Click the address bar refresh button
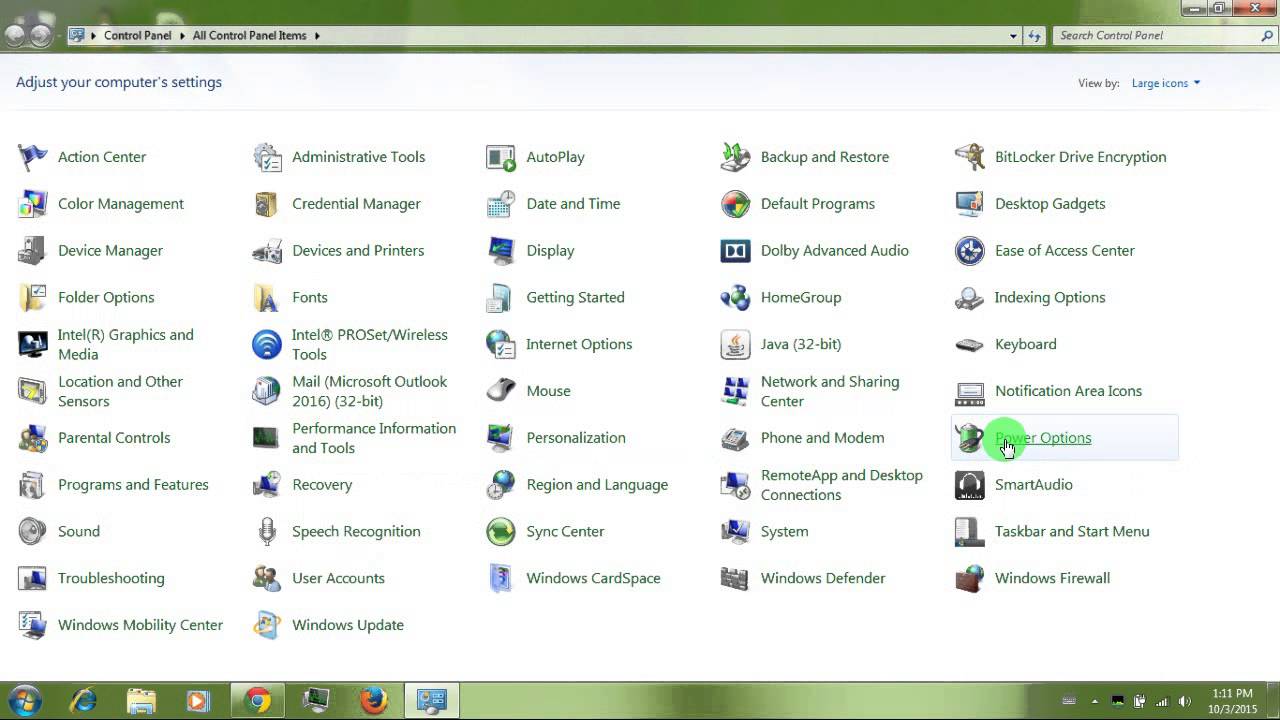1280x720 pixels. click(1036, 36)
